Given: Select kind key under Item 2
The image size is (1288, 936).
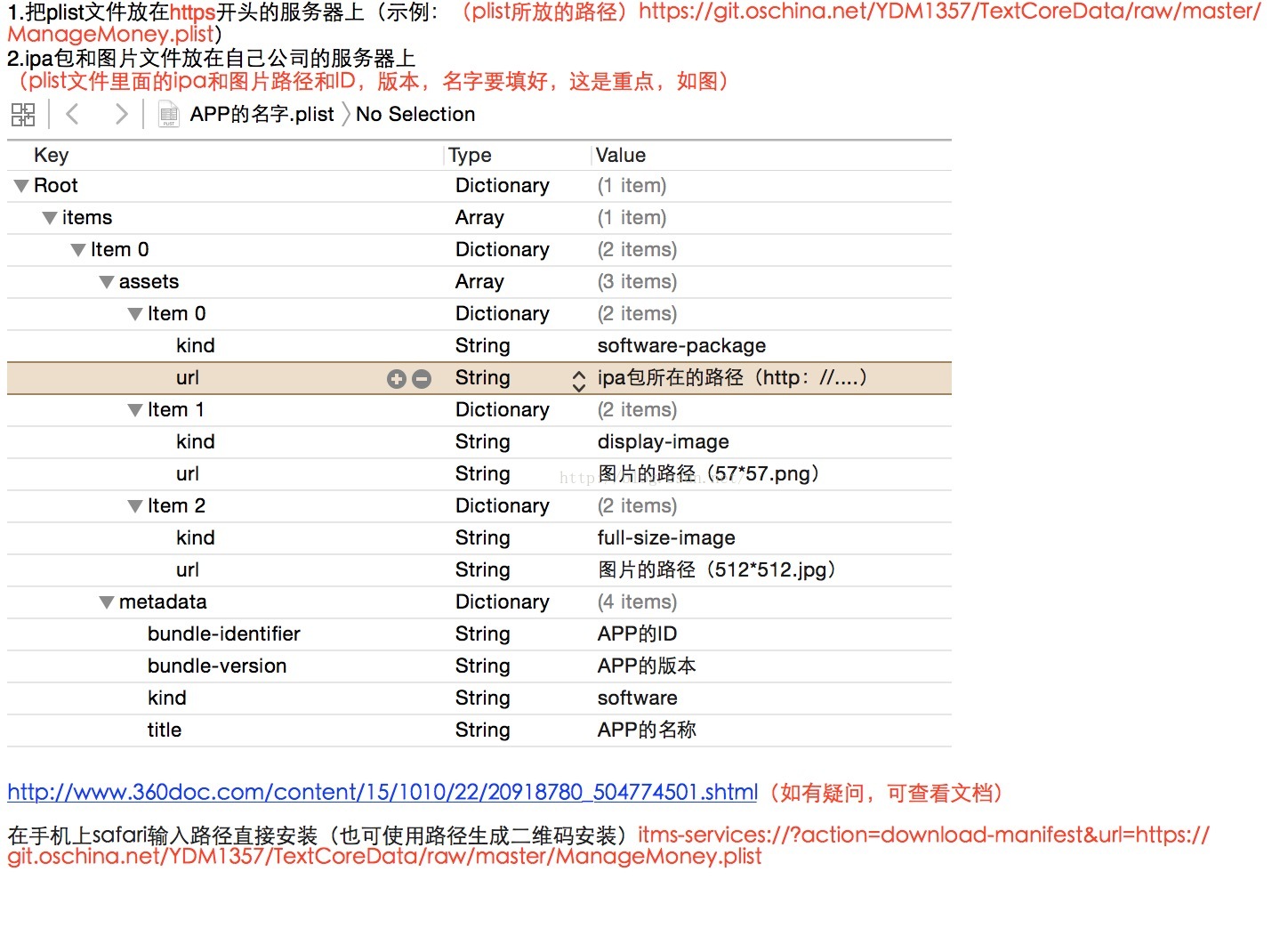Looking at the screenshot, I should tap(196, 538).
